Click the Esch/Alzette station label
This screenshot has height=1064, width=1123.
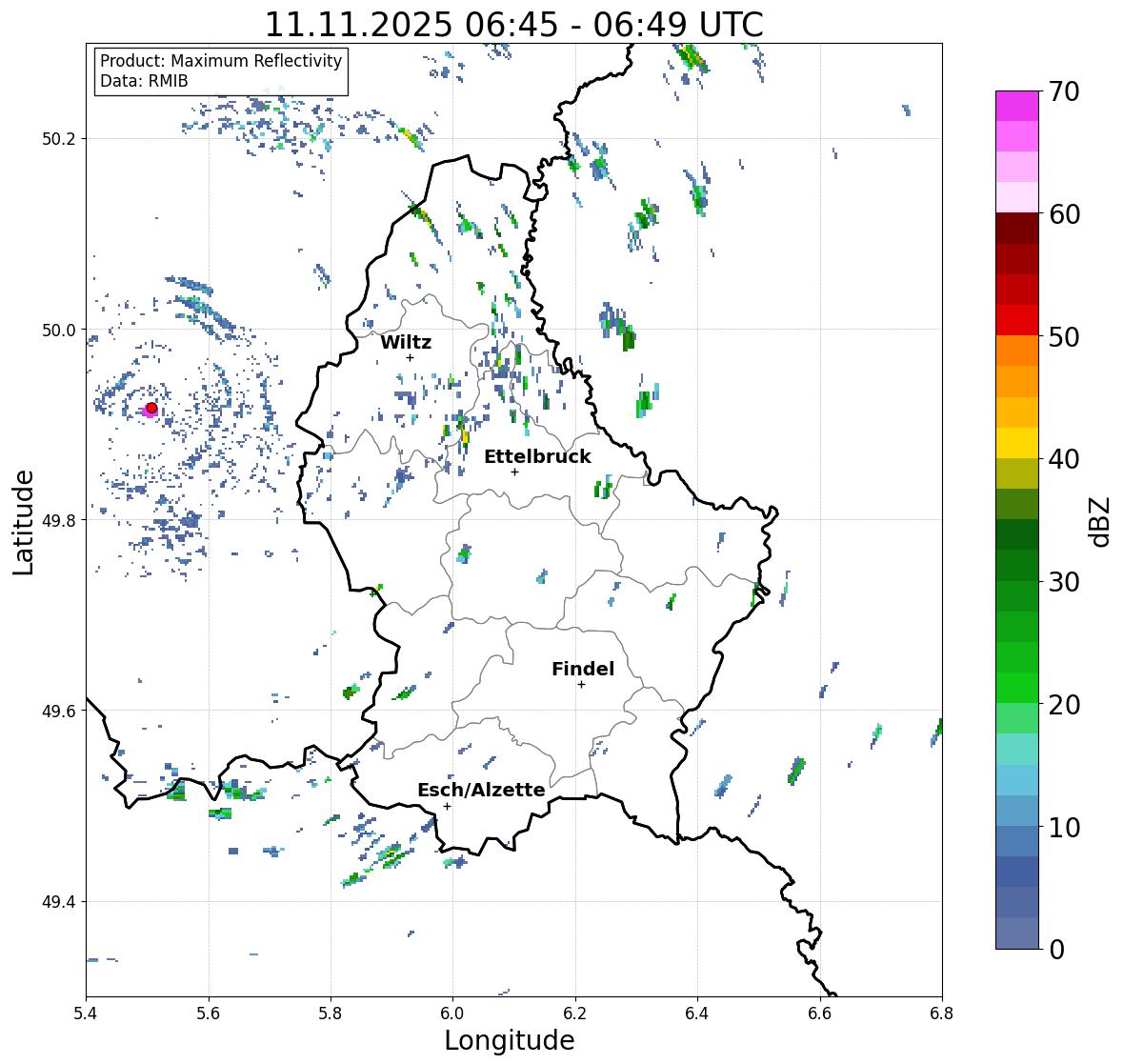[481, 790]
